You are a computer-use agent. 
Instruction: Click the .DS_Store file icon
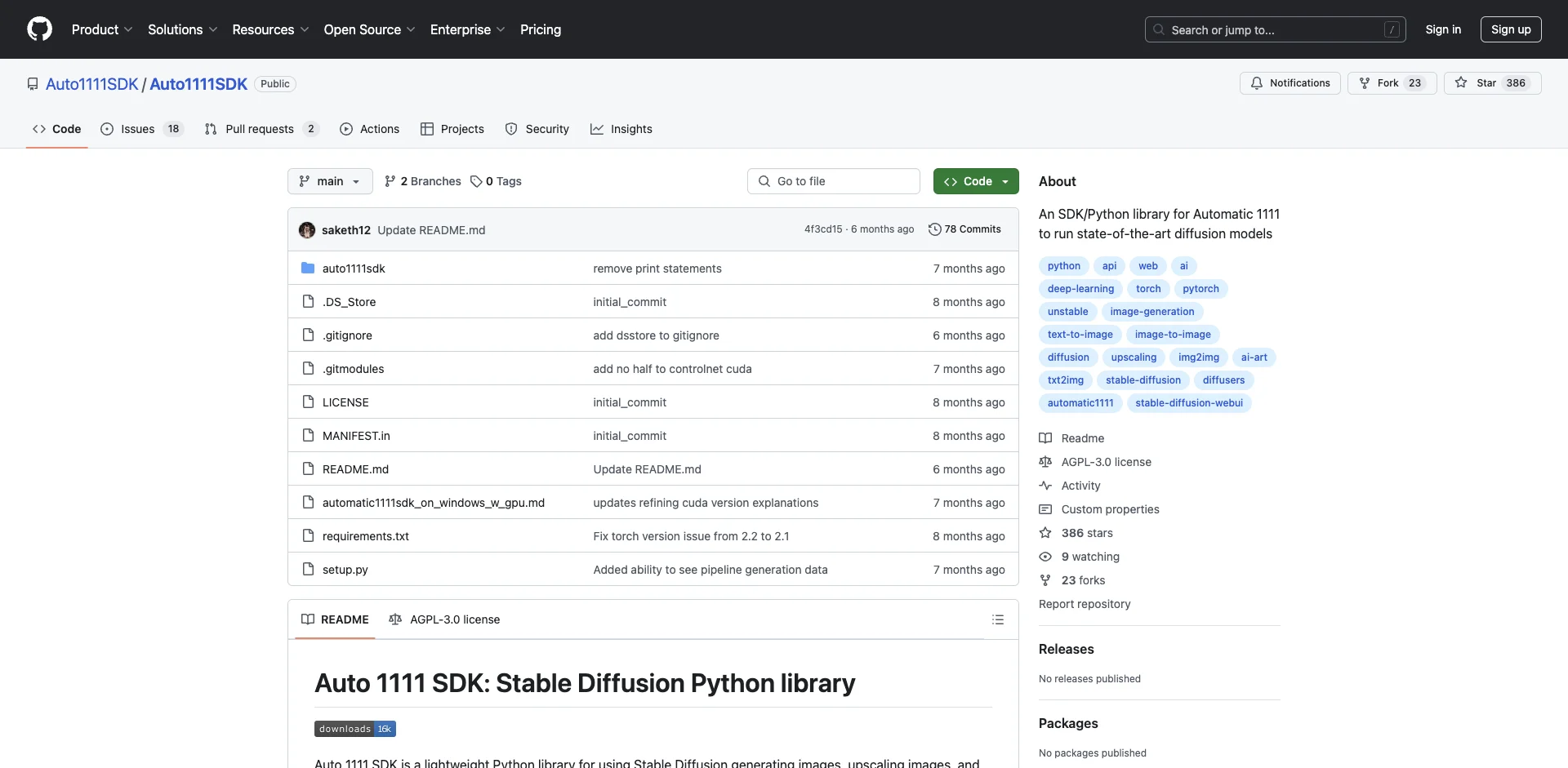pyautogui.click(x=308, y=301)
